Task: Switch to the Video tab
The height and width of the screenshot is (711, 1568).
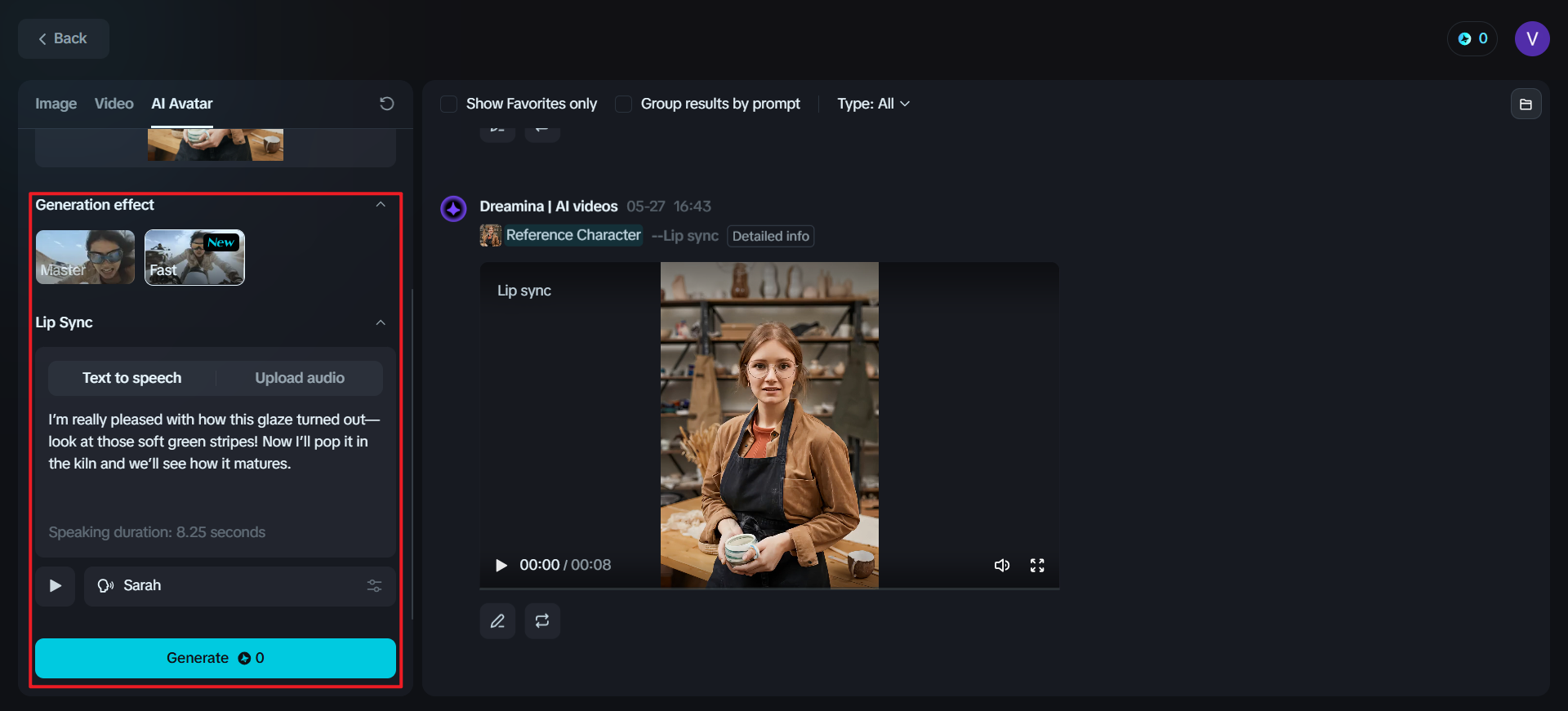Action: click(x=114, y=104)
